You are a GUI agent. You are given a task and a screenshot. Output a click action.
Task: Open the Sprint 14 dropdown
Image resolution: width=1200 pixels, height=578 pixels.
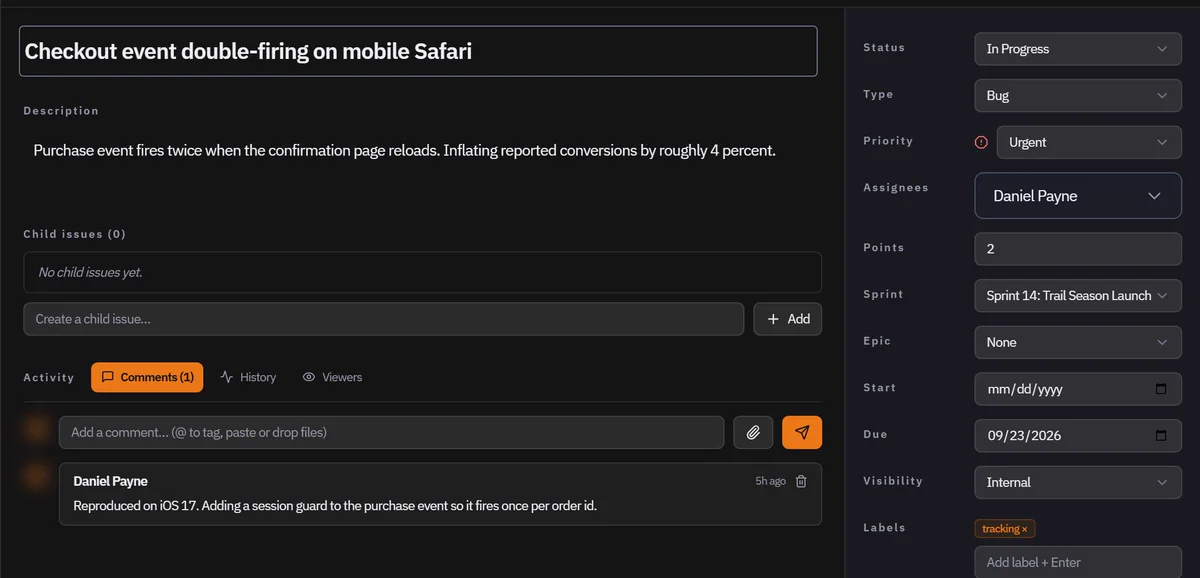pyautogui.click(x=1078, y=295)
